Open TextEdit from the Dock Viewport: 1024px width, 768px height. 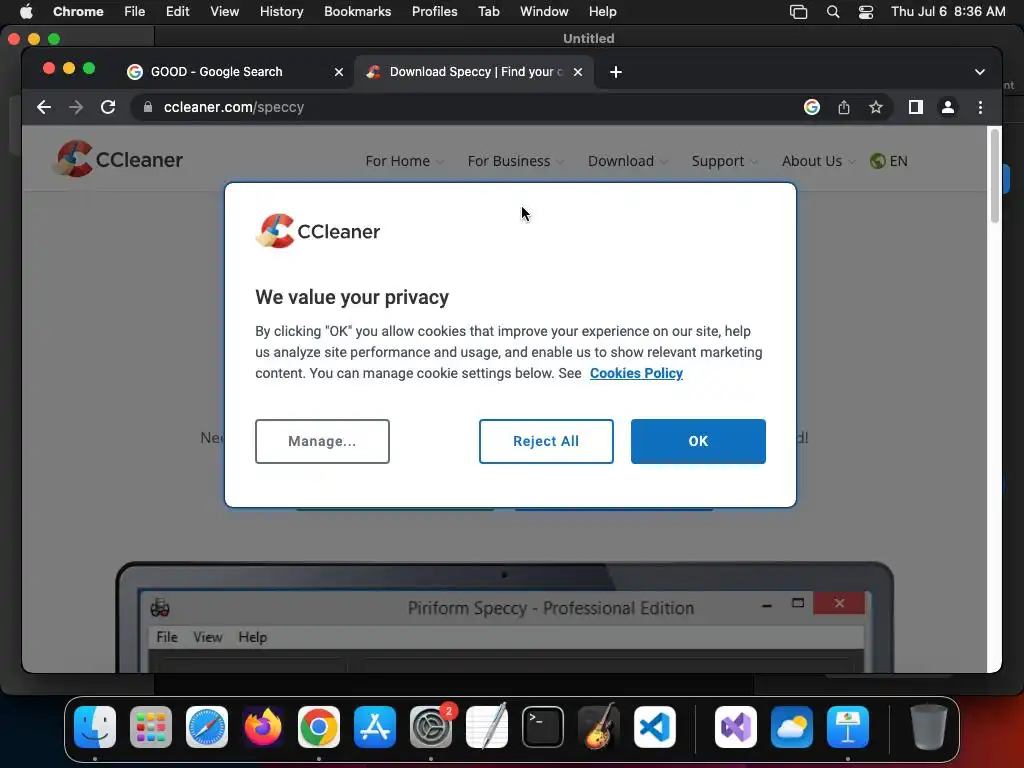[487, 727]
